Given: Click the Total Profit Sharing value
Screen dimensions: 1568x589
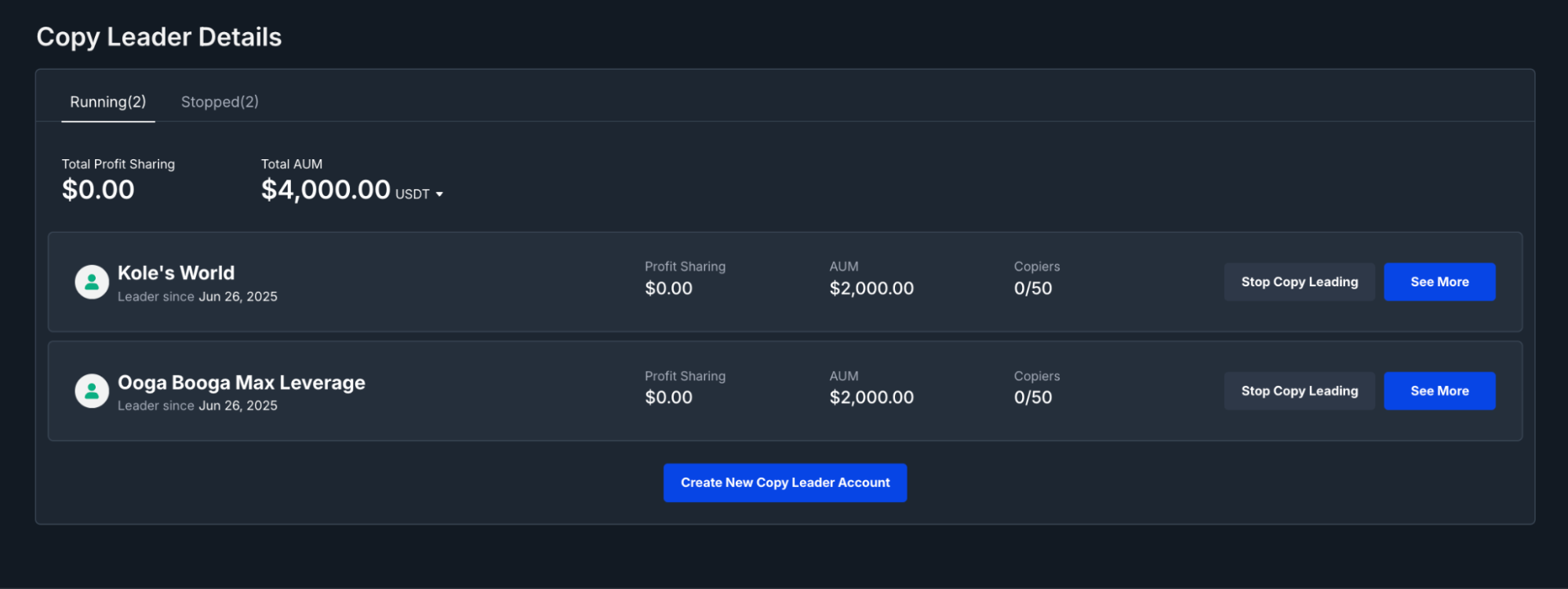Looking at the screenshot, I should tap(97, 189).
